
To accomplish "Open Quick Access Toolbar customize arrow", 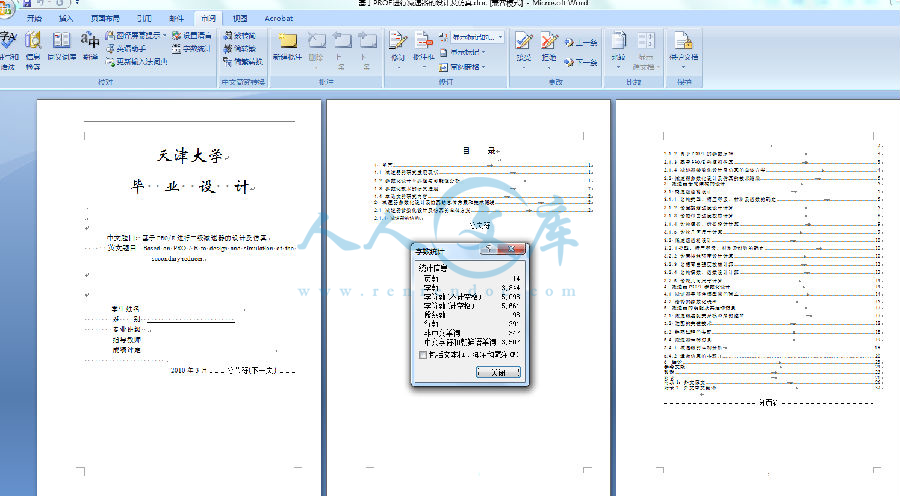I will coord(77,3).
